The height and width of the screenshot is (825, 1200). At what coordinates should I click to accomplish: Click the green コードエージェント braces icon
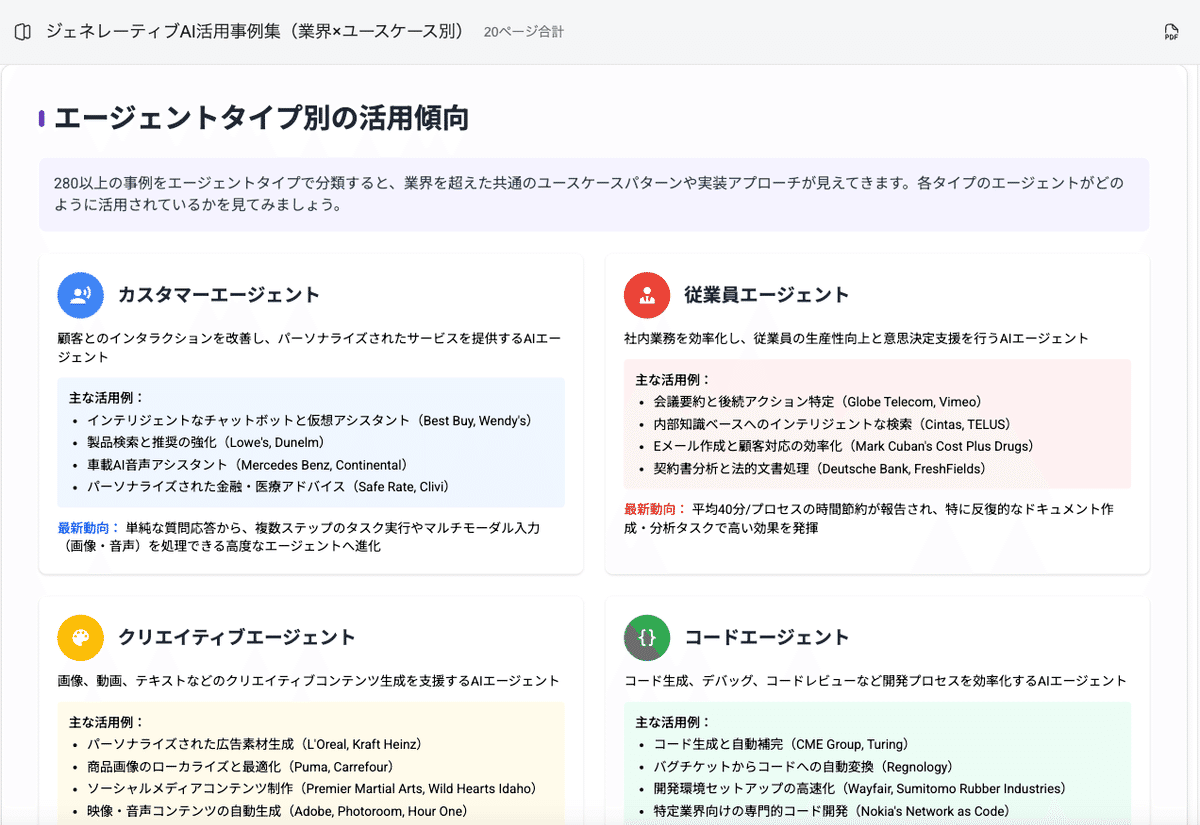(647, 637)
